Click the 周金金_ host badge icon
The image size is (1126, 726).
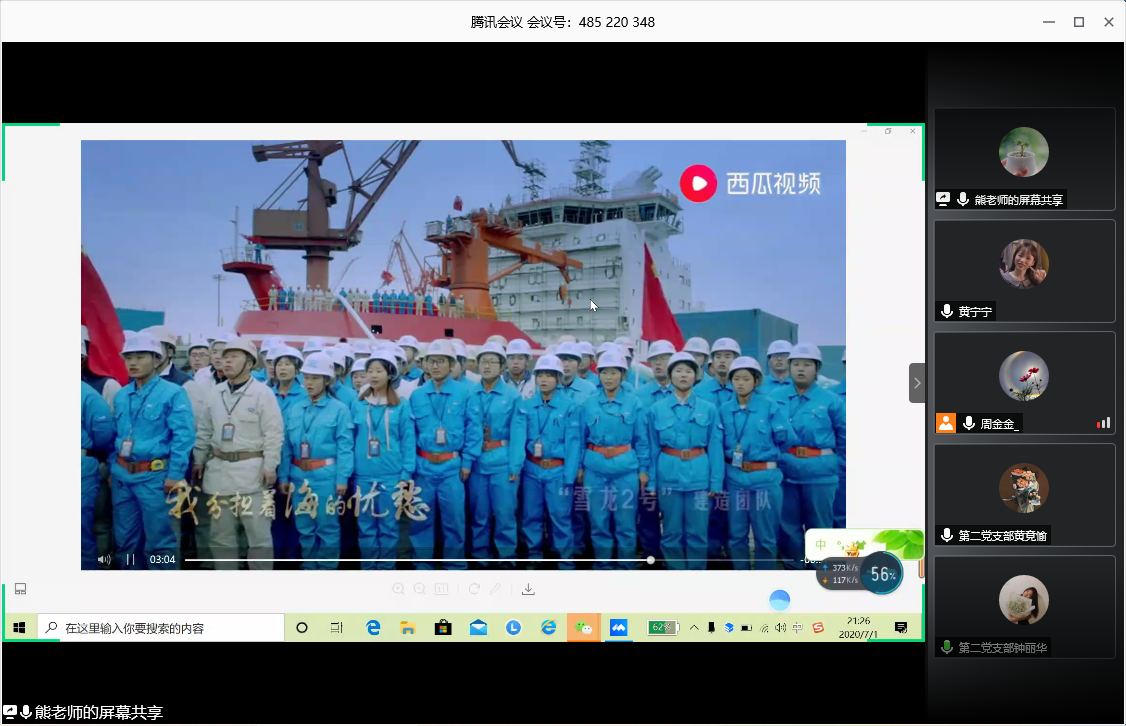tap(945, 423)
